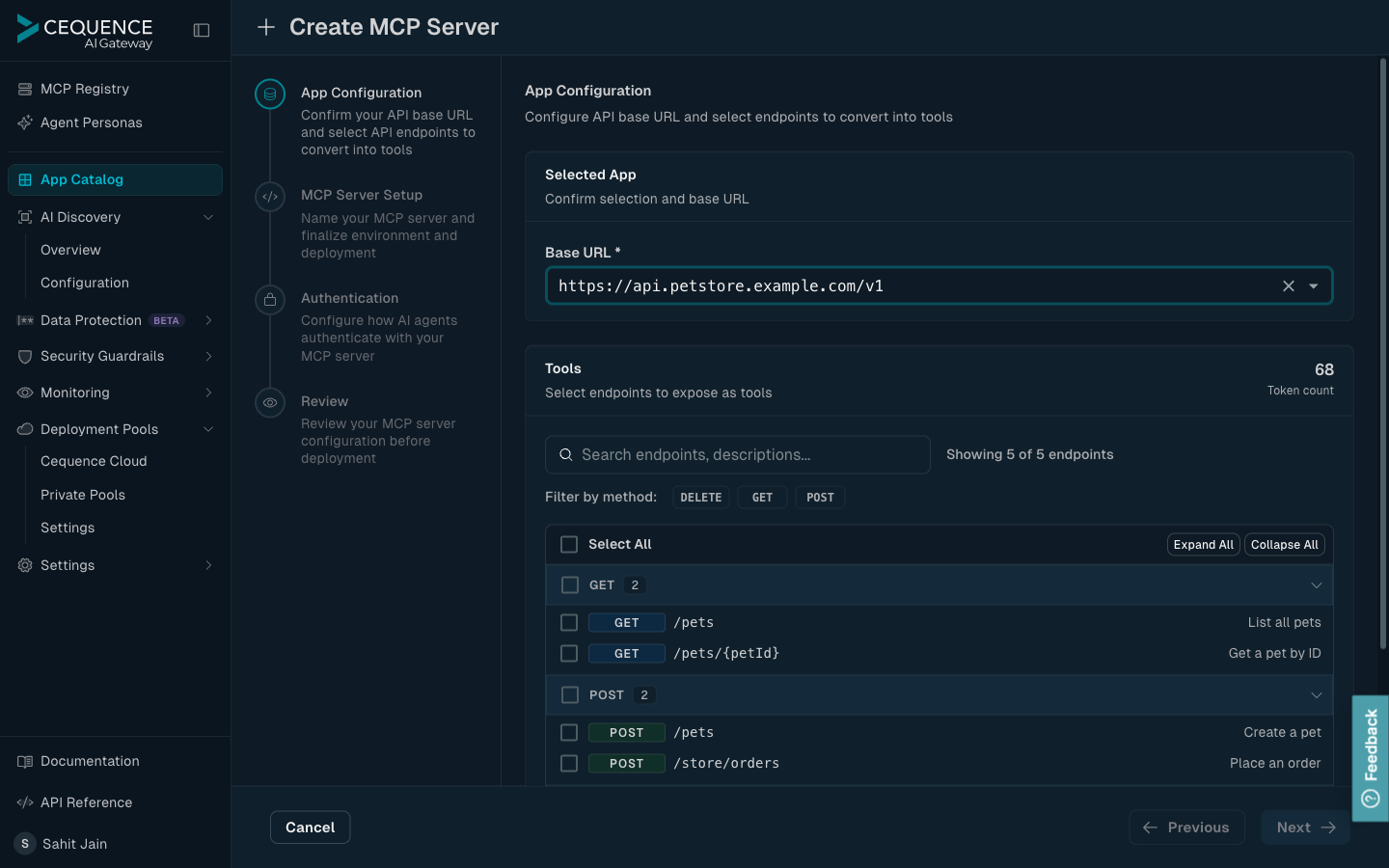Click the plus icon beside Create MCP Server
1389x868 pixels.
(266, 27)
